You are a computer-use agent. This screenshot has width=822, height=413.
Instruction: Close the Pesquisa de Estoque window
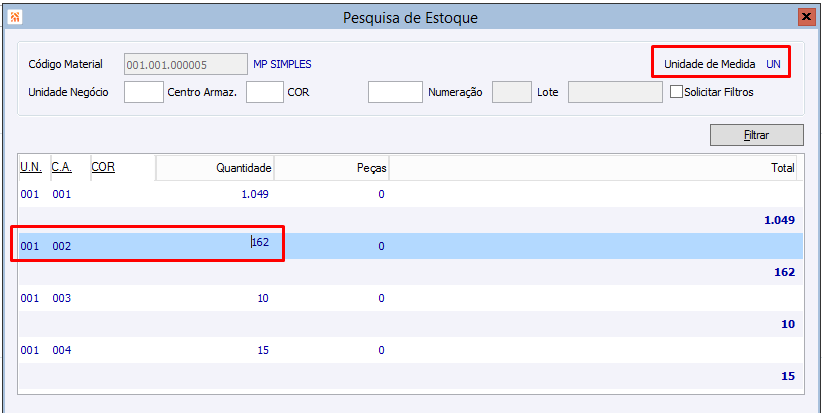click(x=805, y=17)
